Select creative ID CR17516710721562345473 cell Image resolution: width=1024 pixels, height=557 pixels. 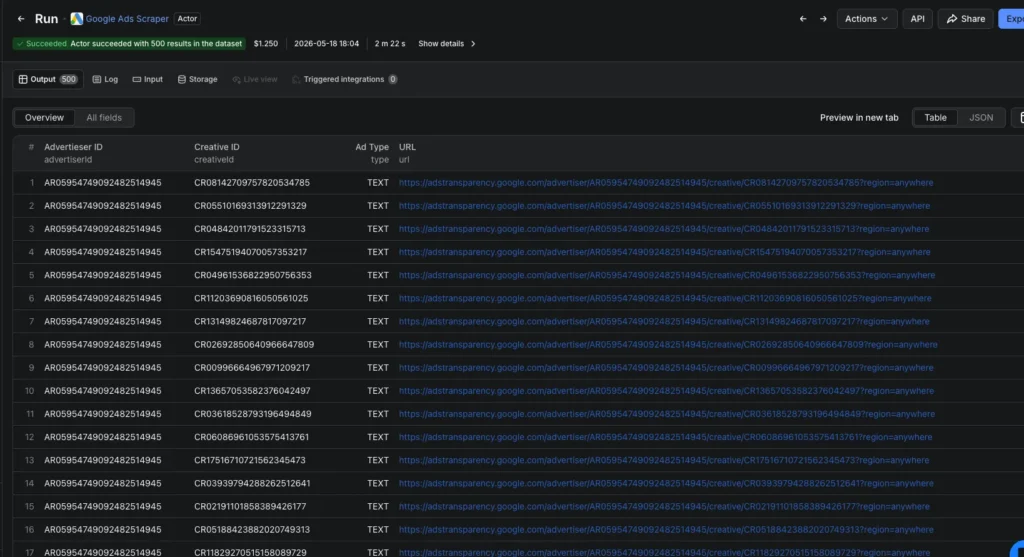click(249, 460)
